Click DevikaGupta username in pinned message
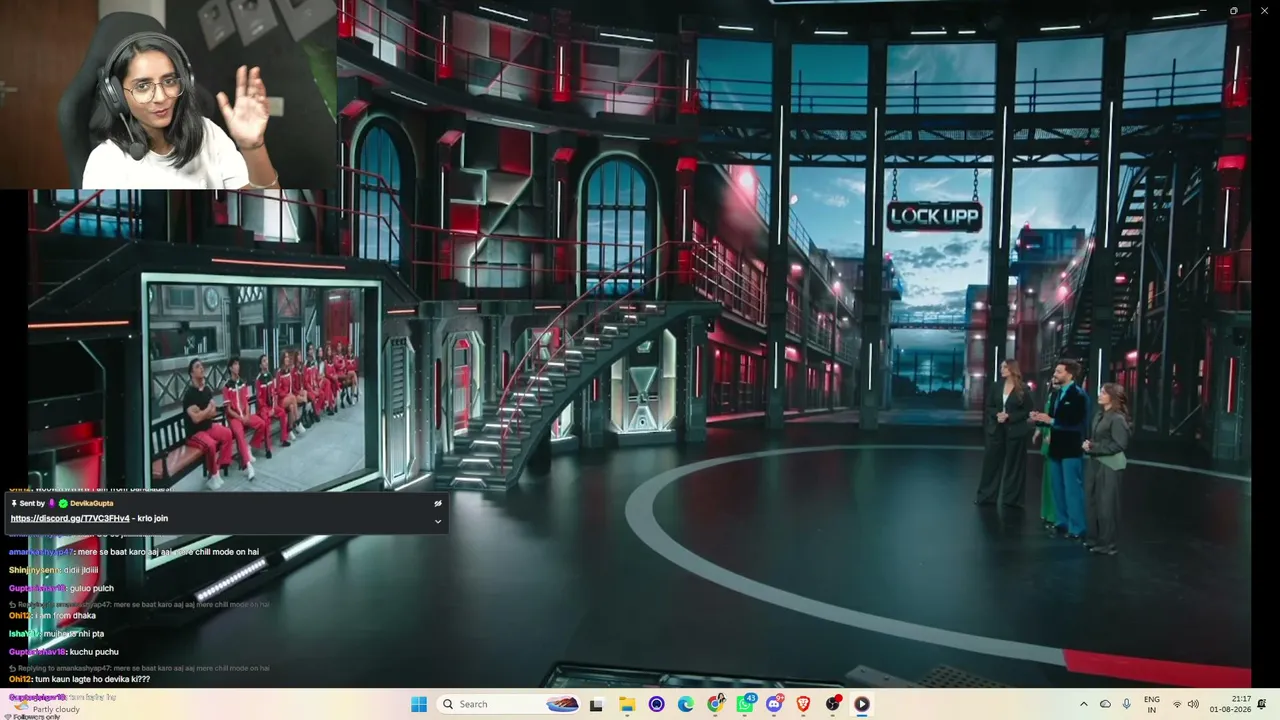 pos(92,503)
